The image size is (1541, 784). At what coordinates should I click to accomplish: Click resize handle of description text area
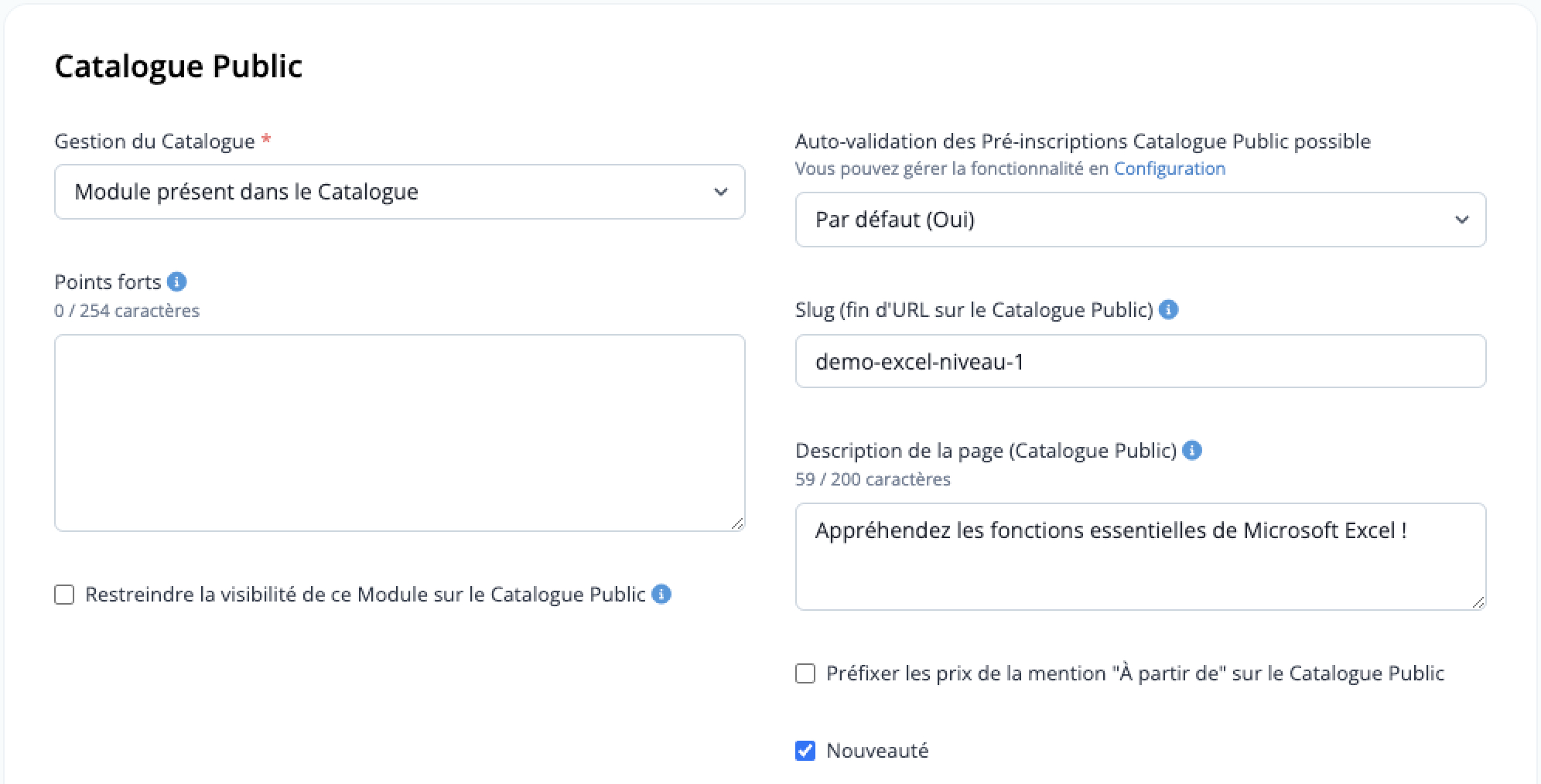click(x=1478, y=602)
